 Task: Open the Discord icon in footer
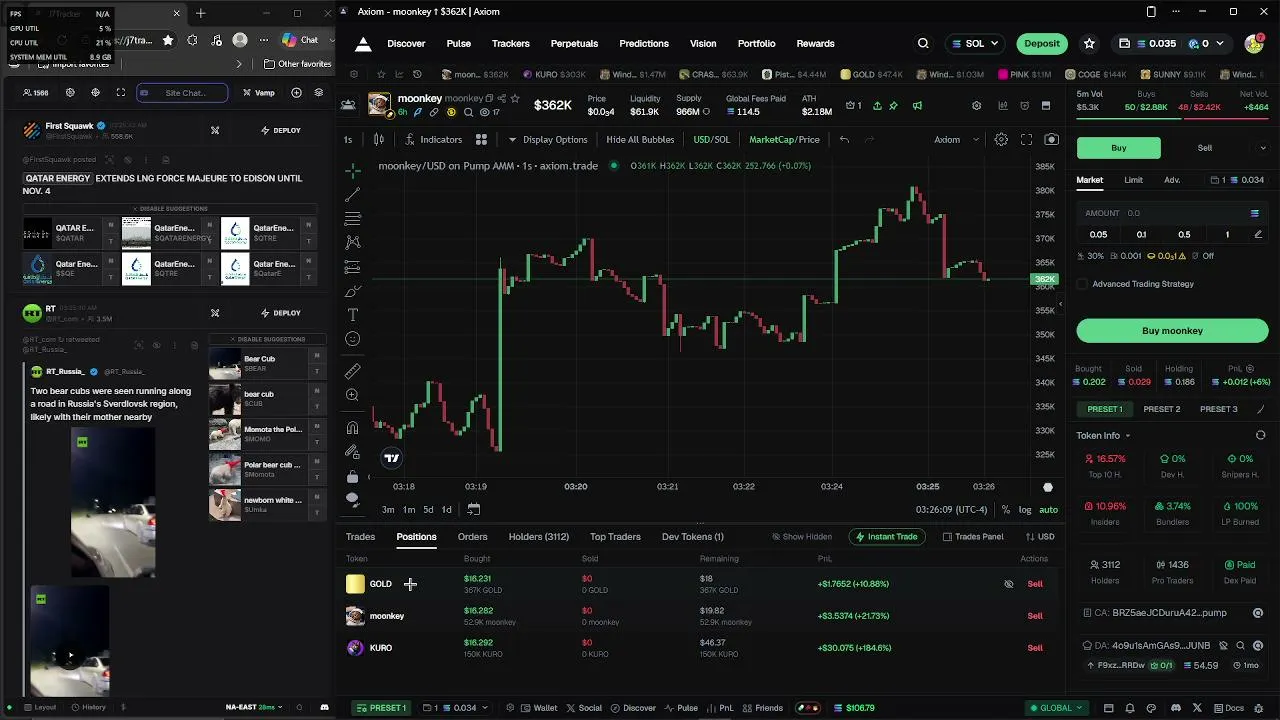[1176, 708]
